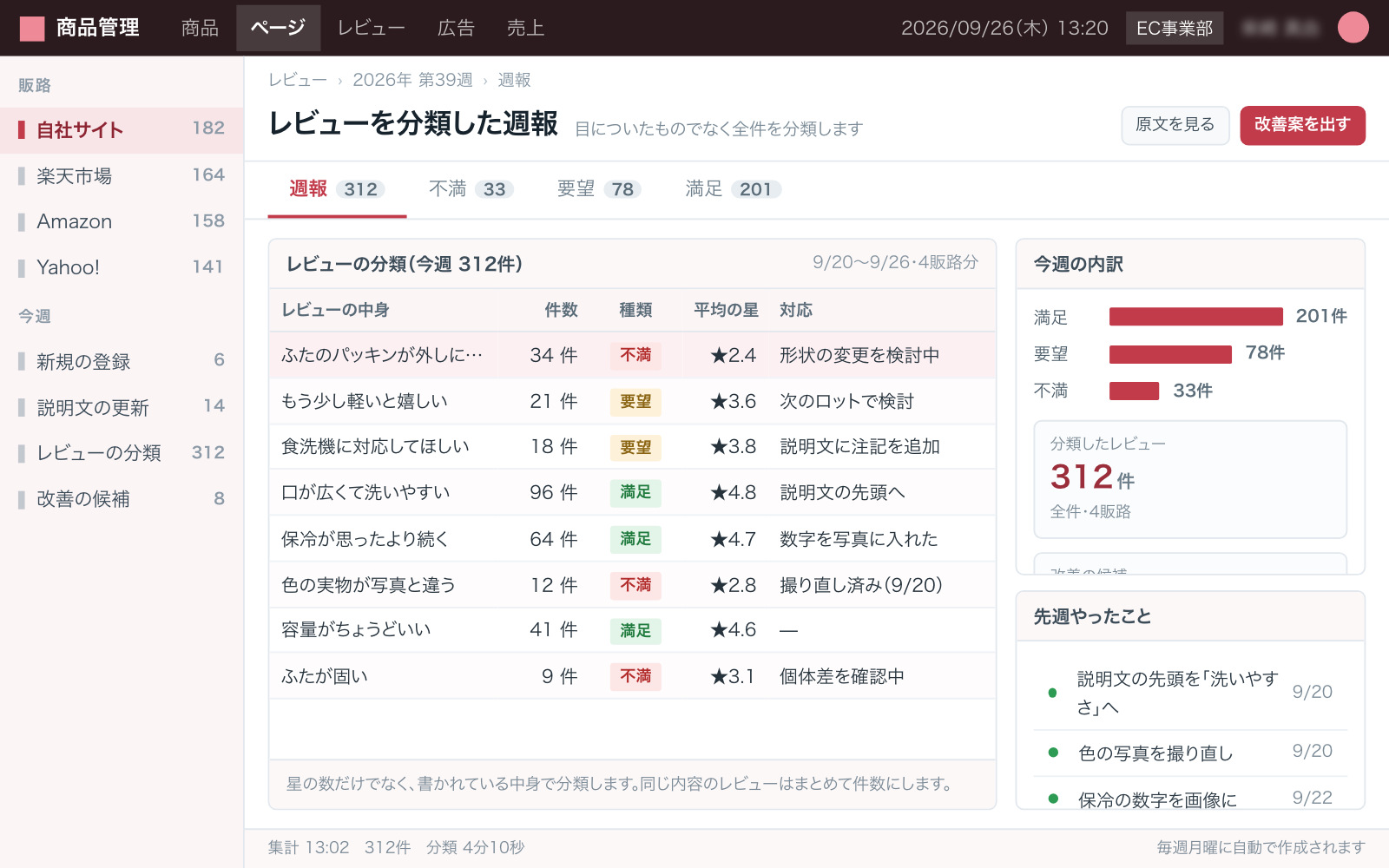
Task: Open the 商品 menu
Action: pos(200,28)
